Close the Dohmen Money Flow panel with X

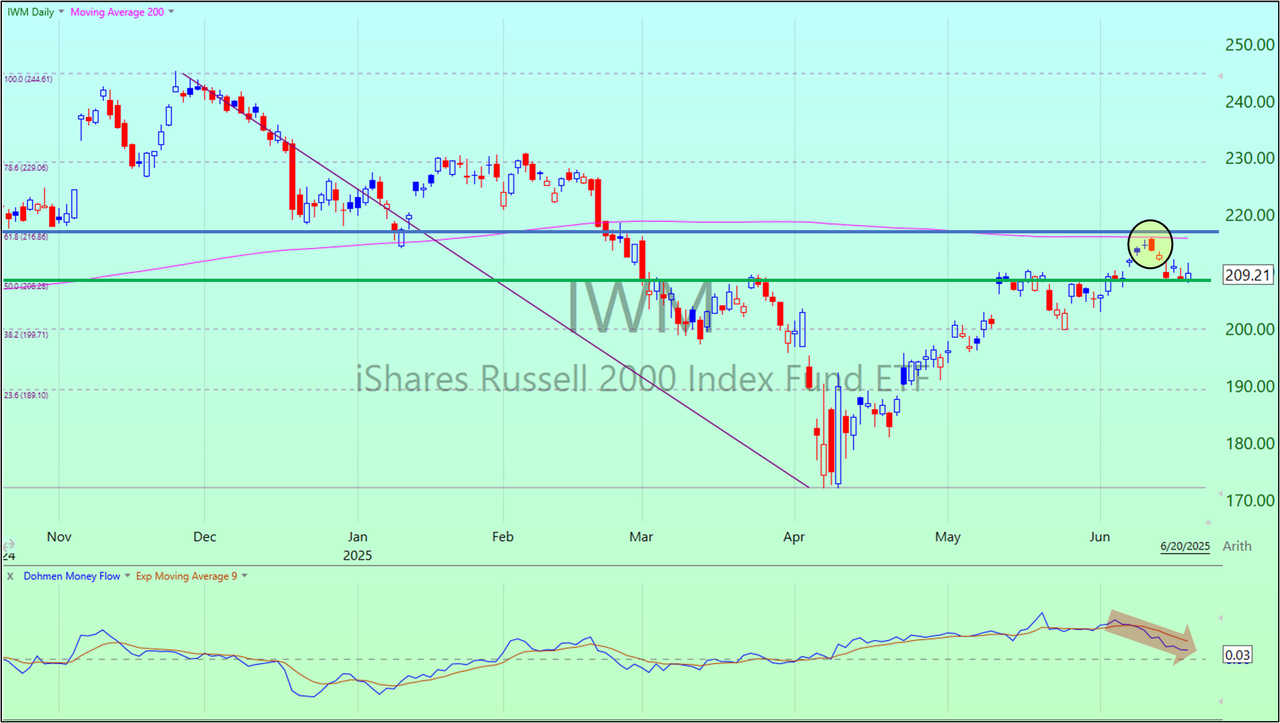click(9, 576)
